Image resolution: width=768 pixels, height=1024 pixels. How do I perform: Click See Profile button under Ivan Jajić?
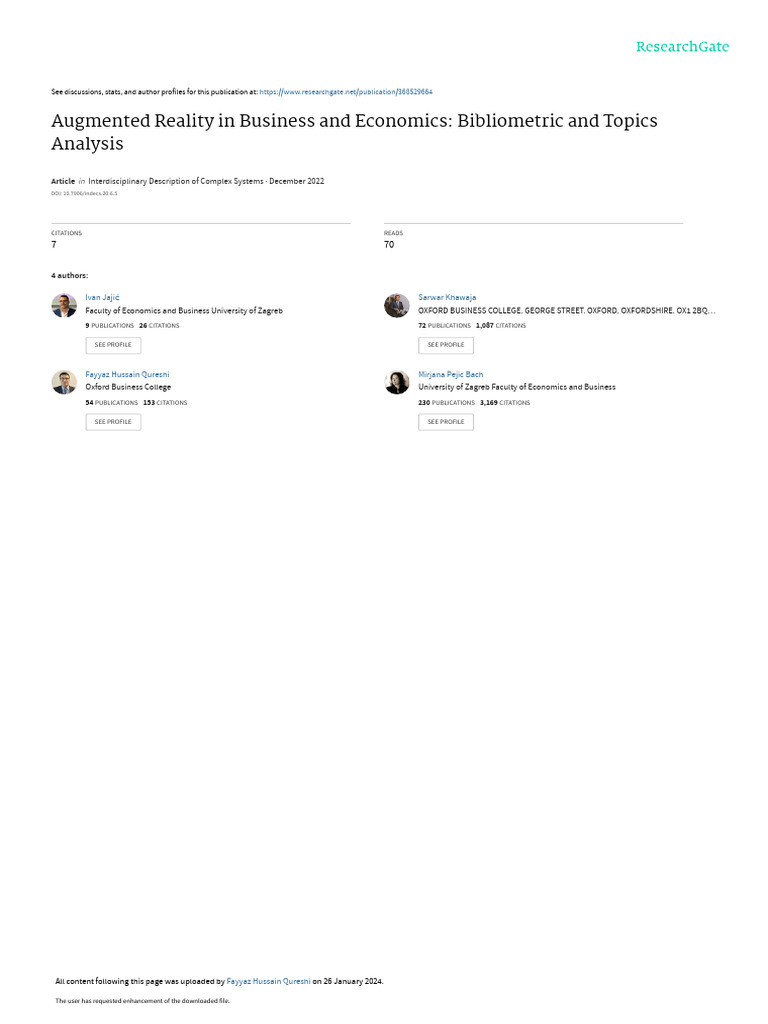click(x=113, y=345)
